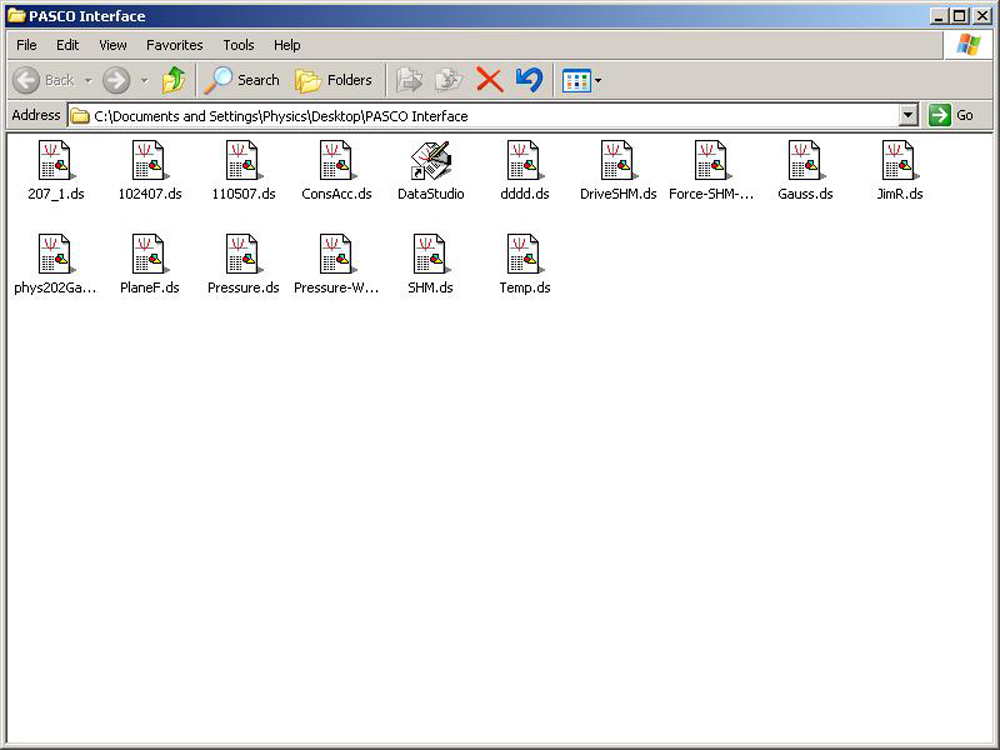Open the Tools menu
Screen dimensions: 1000x750
click(238, 45)
